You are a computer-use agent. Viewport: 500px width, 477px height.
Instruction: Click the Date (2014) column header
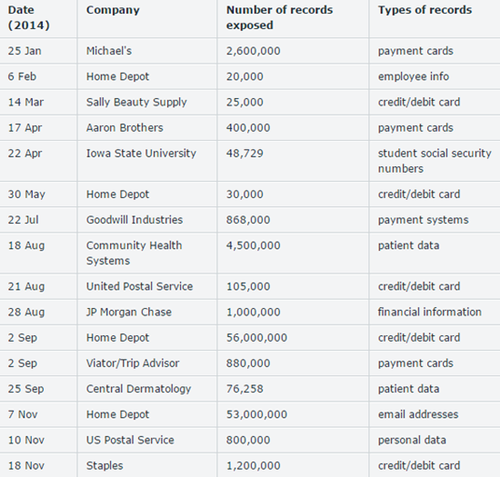29,18
